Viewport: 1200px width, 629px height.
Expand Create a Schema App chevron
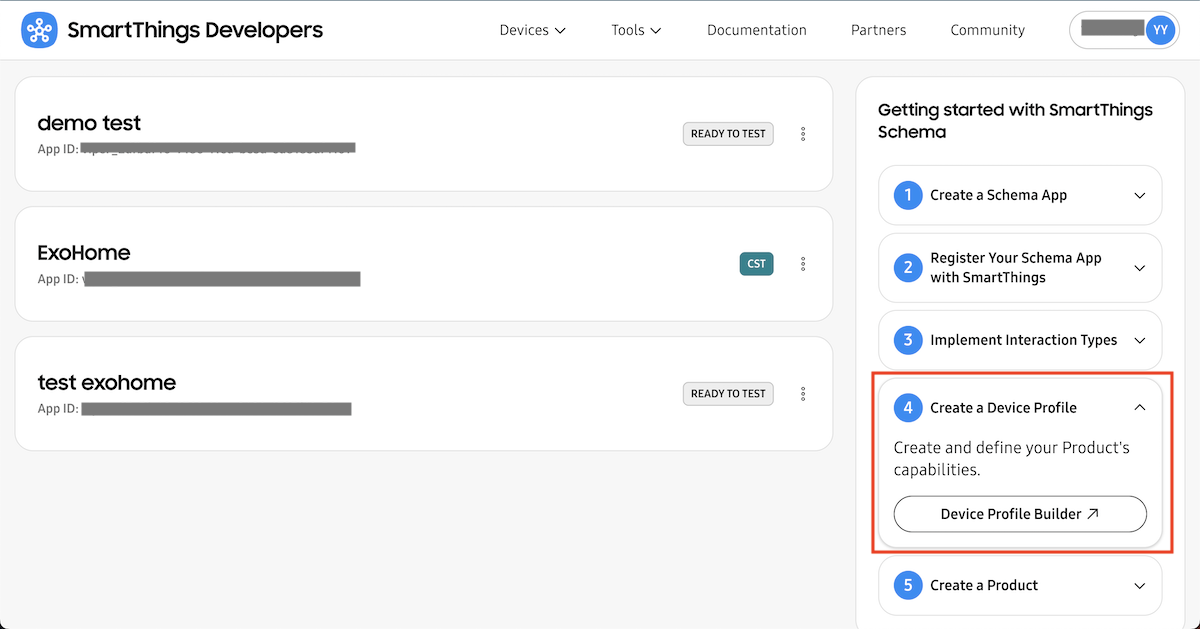(1140, 196)
